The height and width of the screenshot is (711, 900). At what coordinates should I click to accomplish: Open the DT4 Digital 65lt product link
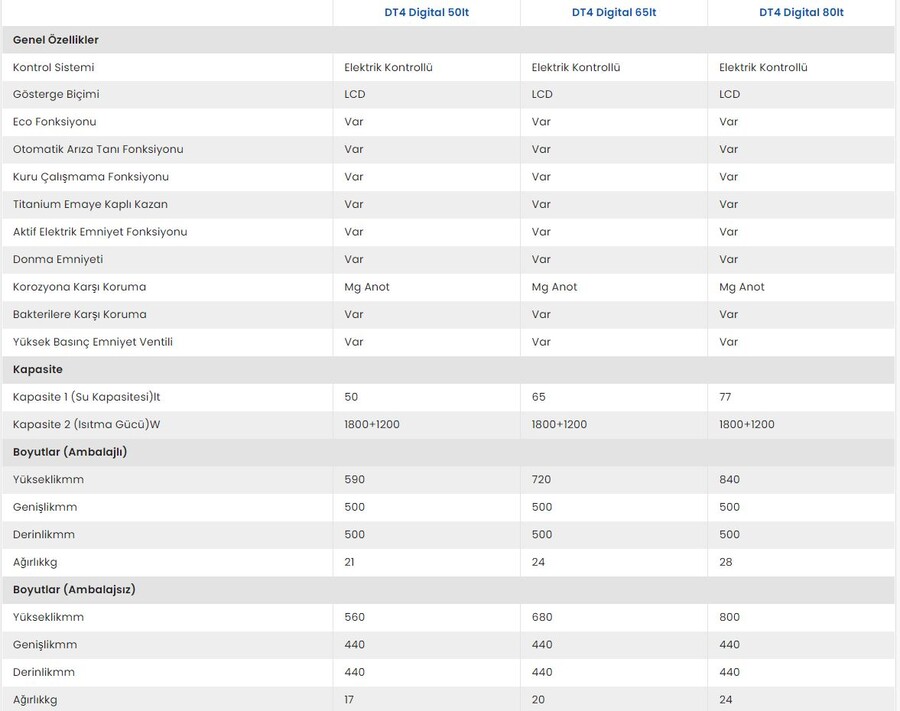[614, 12]
